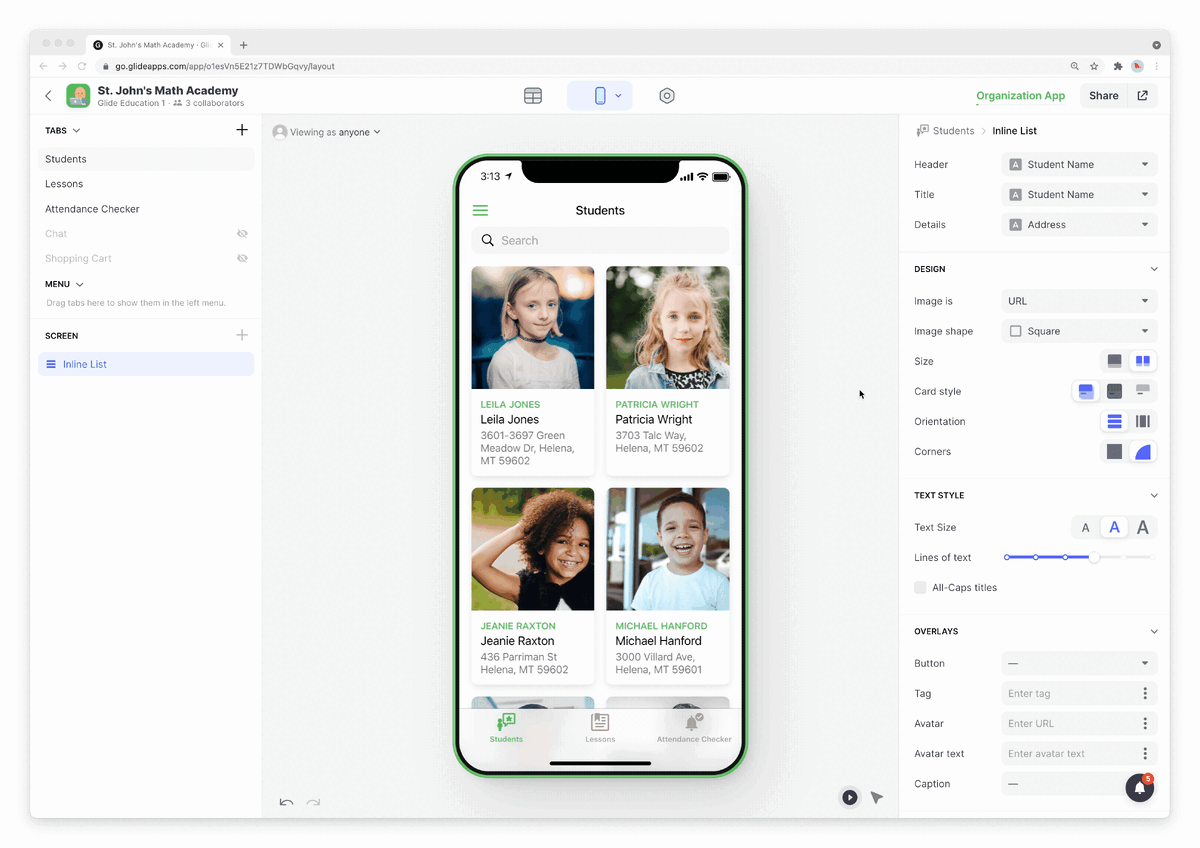
Task: Select small Text Size A
Action: 1086,527
